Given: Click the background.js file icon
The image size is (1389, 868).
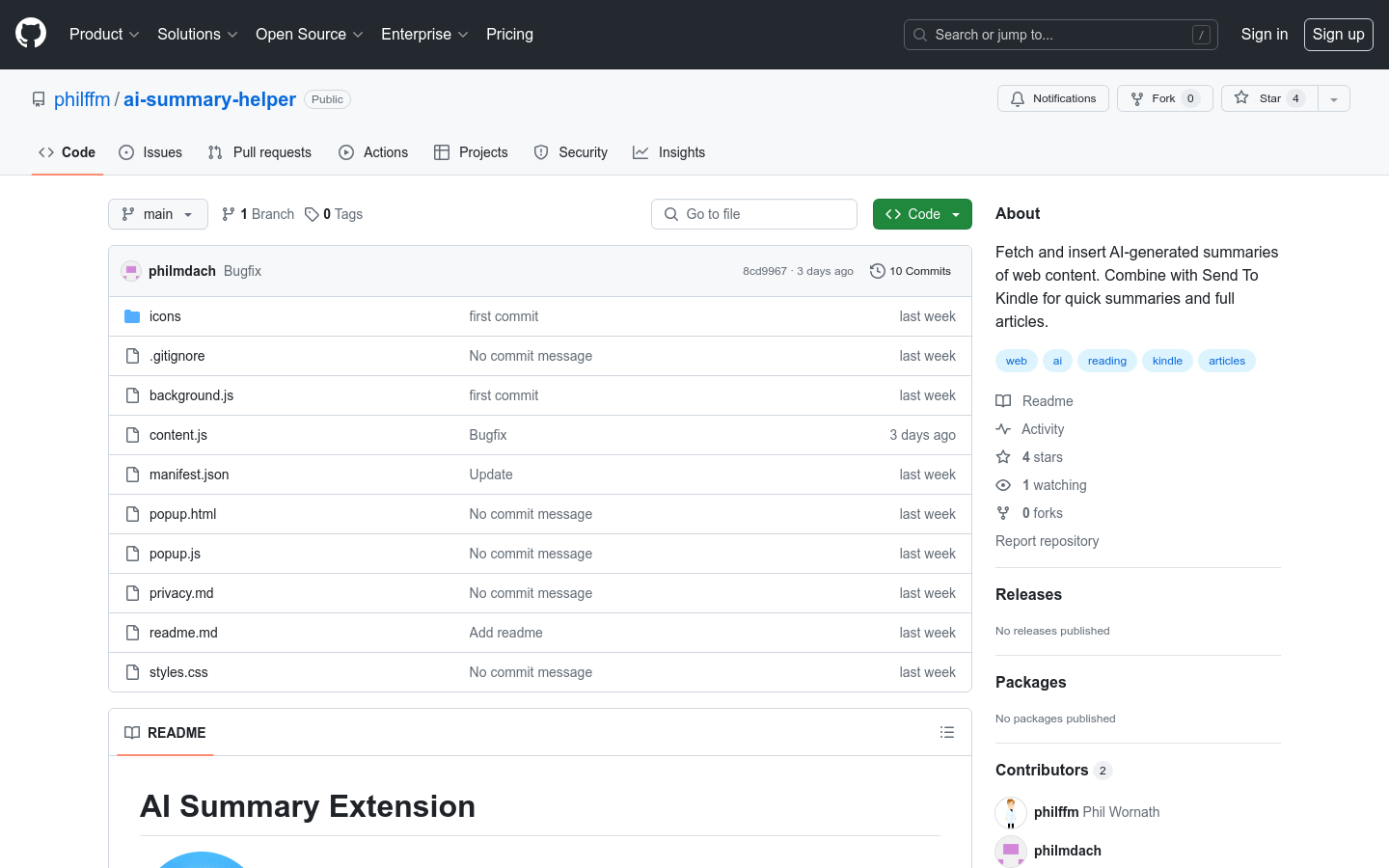Looking at the screenshot, I should click(x=132, y=395).
